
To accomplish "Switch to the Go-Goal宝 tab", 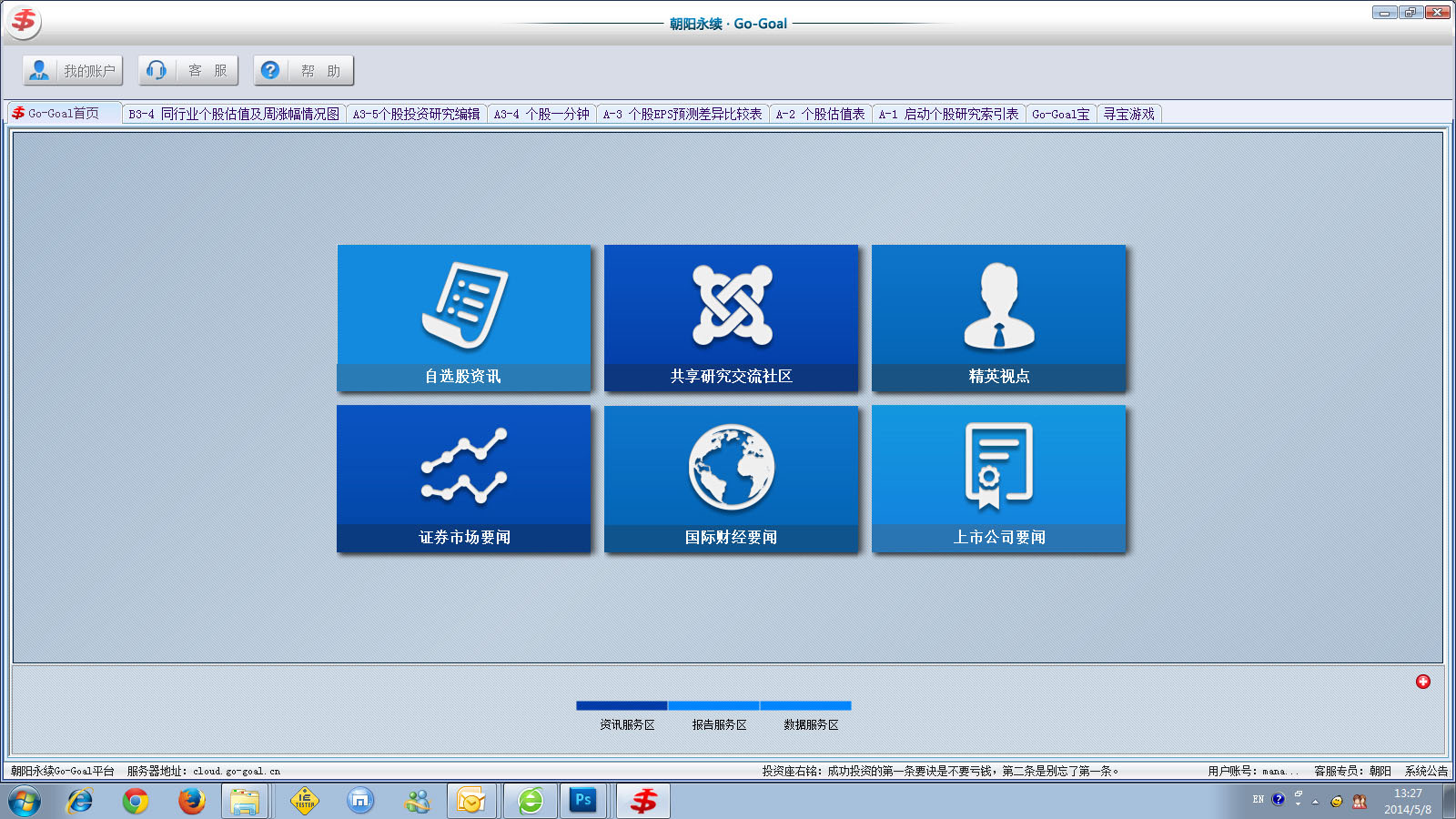I will pos(1061,114).
